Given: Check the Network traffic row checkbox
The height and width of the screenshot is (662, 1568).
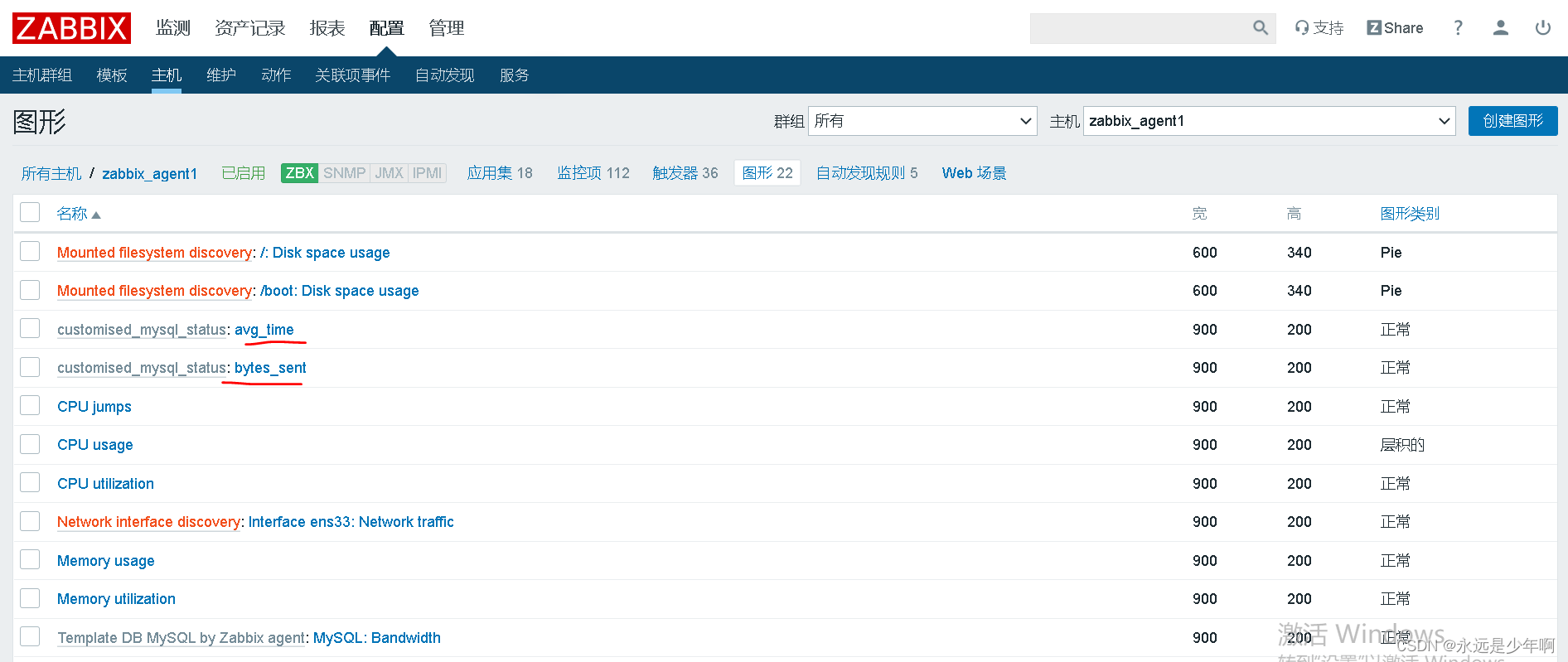Looking at the screenshot, I should point(30,520).
